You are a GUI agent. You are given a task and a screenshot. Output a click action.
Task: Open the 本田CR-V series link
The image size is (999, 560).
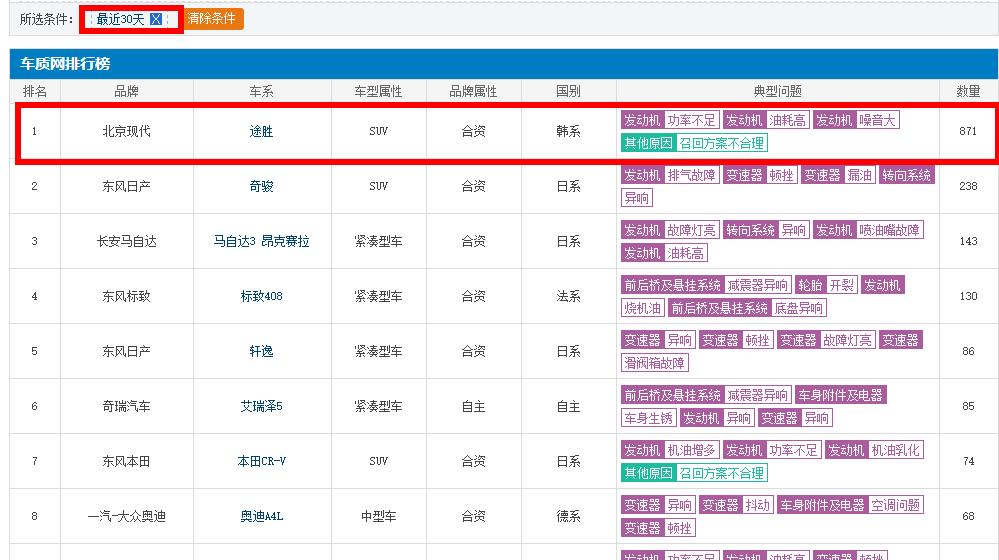pyautogui.click(x=261, y=461)
